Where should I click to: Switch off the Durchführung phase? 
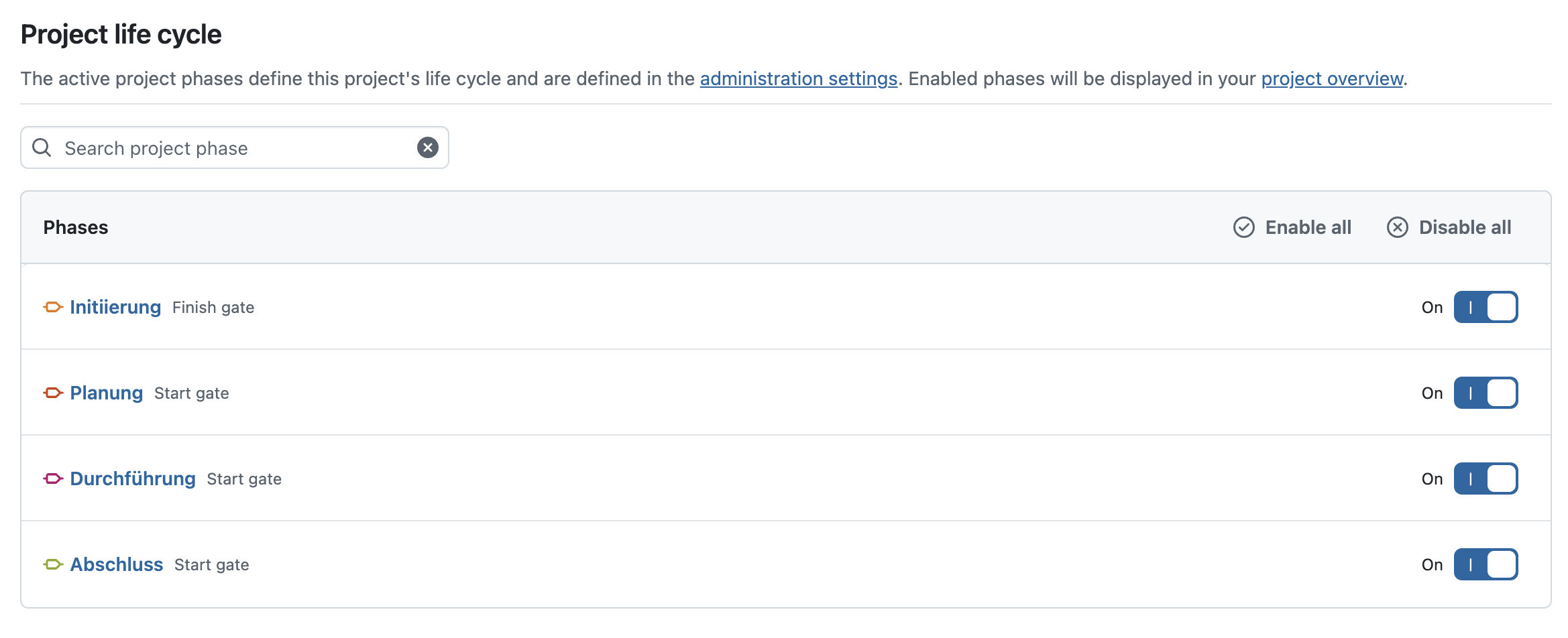pyautogui.click(x=1486, y=478)
